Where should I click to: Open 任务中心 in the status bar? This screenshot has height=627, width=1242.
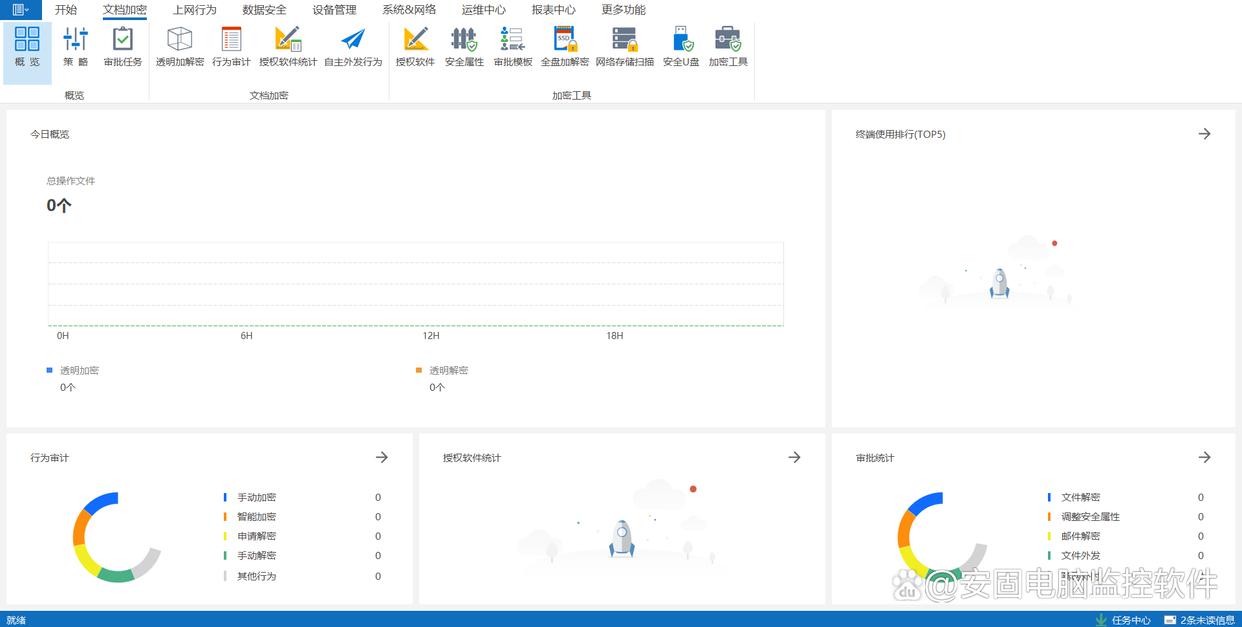1124,620
